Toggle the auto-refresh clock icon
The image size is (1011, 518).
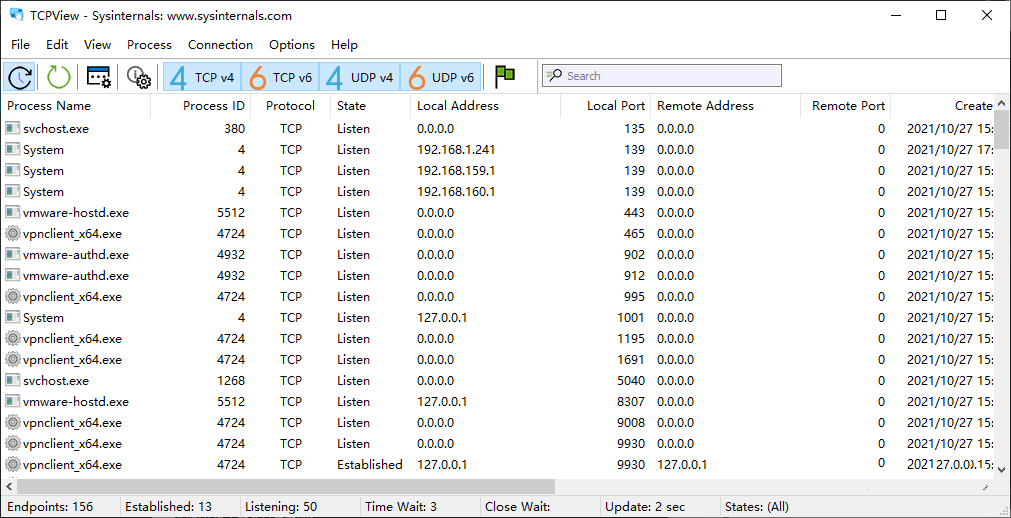[x=20, y=77]
